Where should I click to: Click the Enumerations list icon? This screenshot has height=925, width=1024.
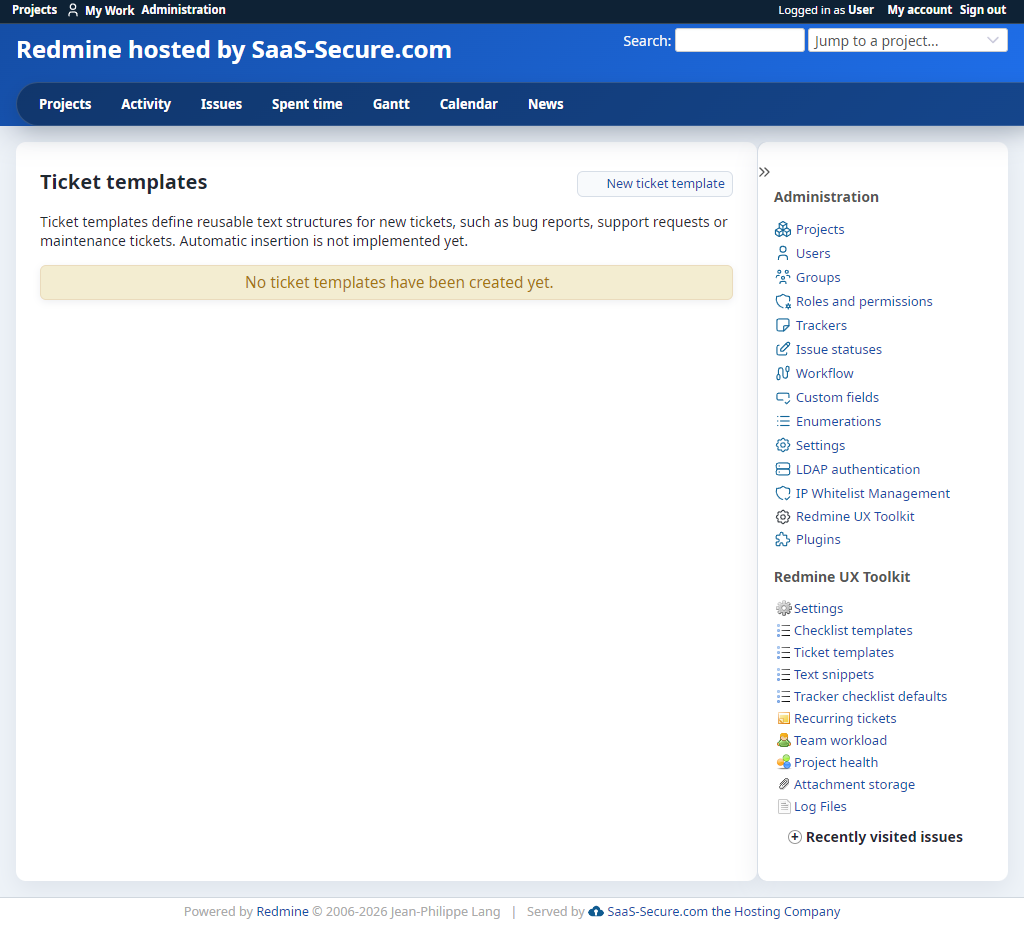click(782, 421)
